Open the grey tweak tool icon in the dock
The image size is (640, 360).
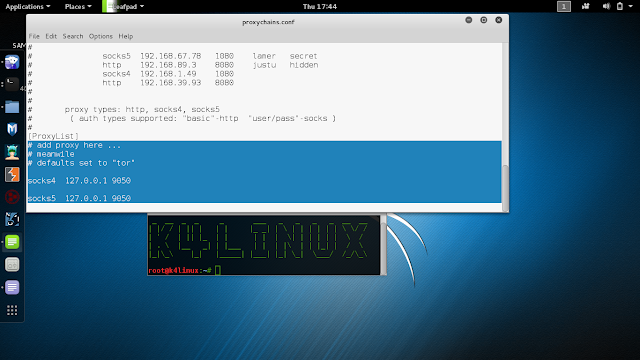point(12,265)
